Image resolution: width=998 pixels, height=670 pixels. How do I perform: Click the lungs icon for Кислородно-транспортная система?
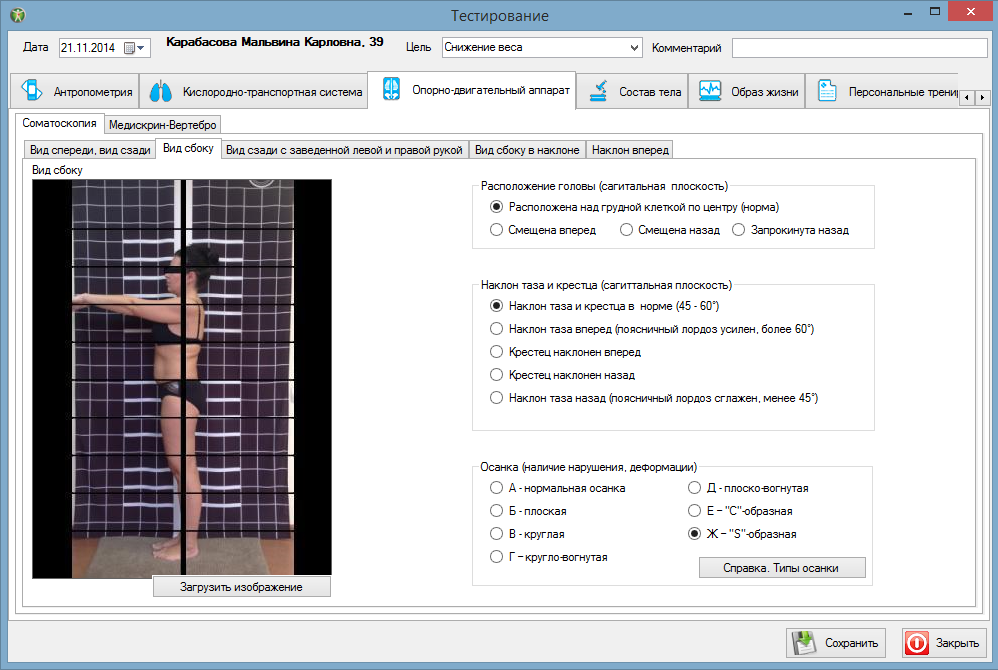160,91
